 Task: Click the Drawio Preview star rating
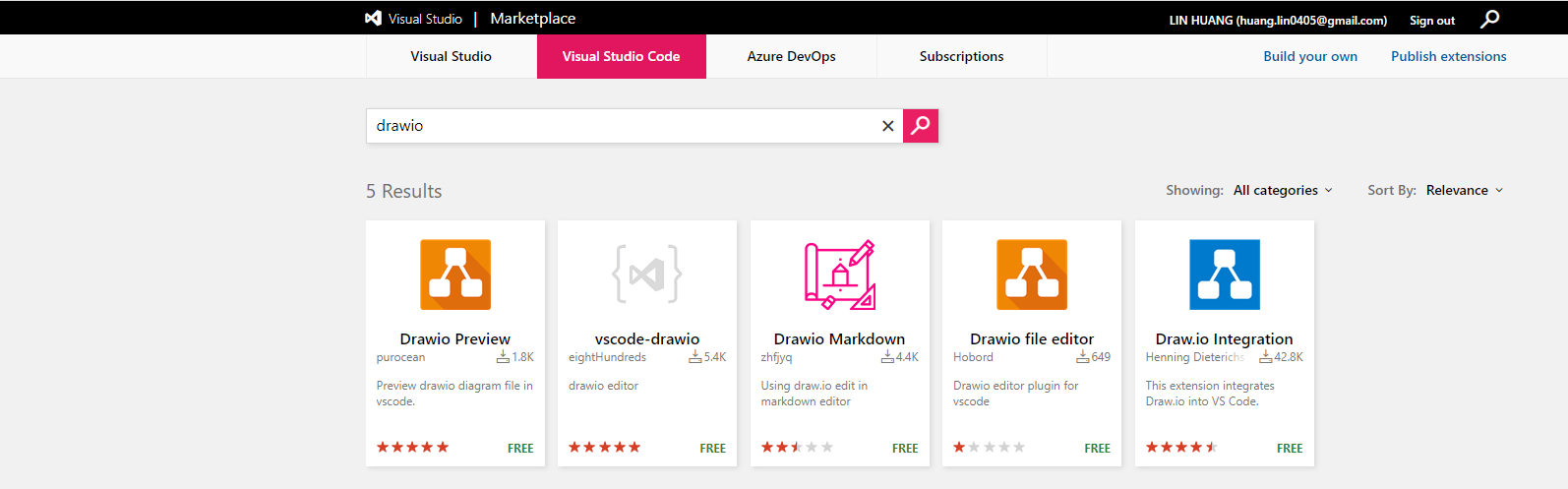click(413, 447)
